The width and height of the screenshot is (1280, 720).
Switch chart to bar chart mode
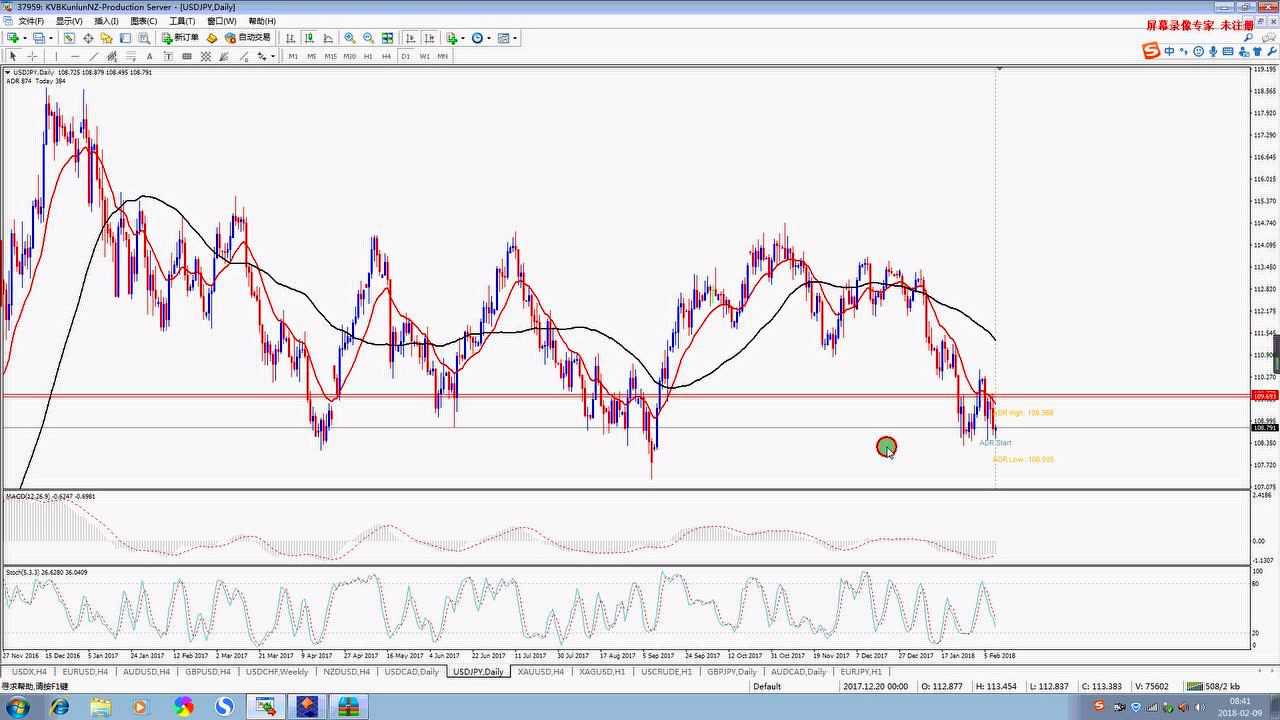coord(291,38)
